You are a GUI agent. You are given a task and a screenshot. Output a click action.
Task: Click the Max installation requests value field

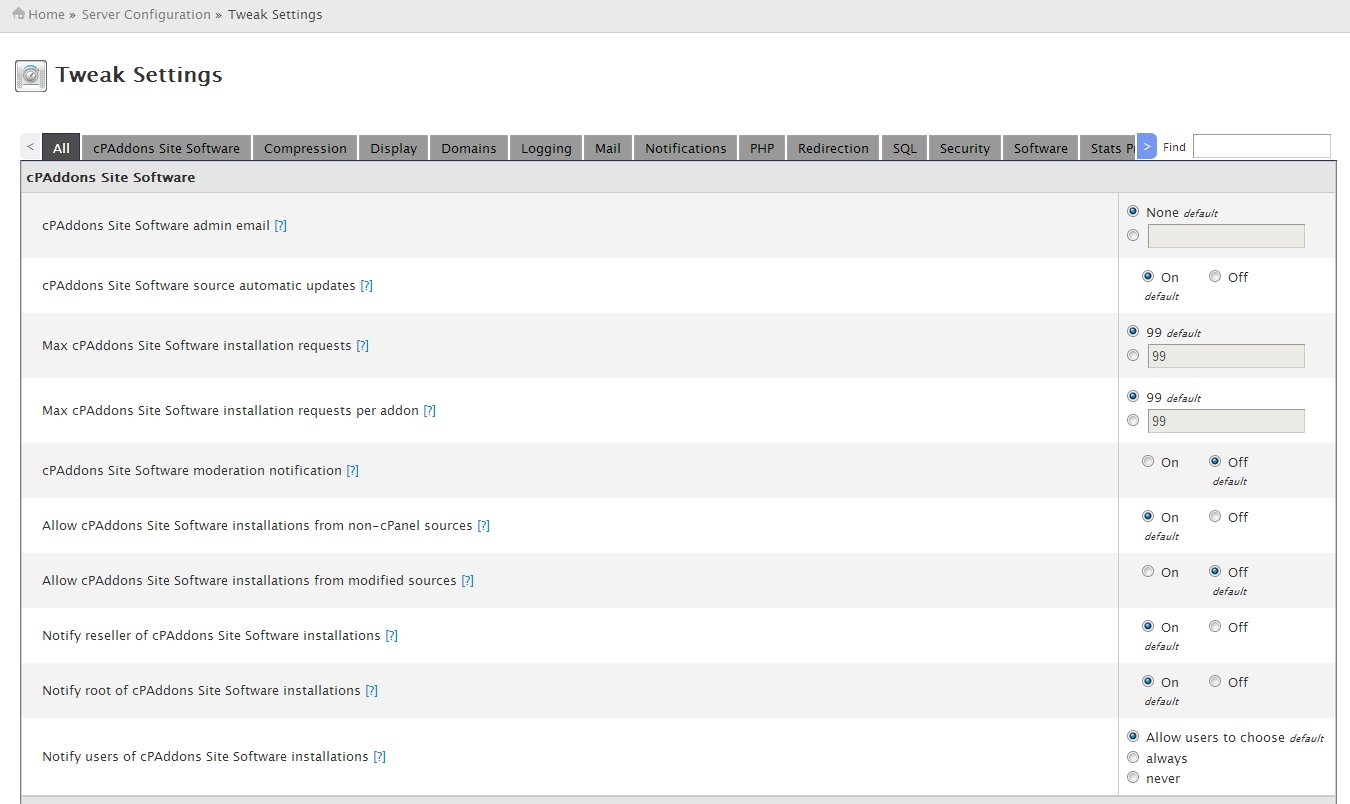(1226, 356)
